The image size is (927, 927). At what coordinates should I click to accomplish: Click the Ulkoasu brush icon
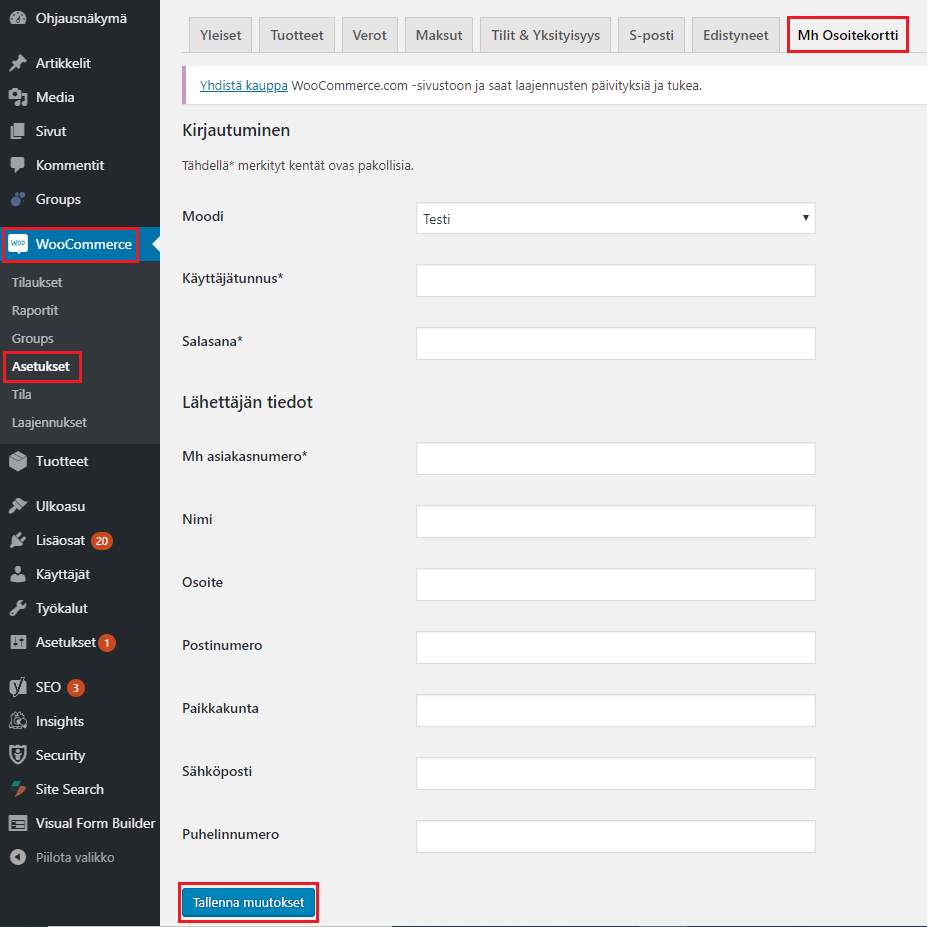click(18, 506)
